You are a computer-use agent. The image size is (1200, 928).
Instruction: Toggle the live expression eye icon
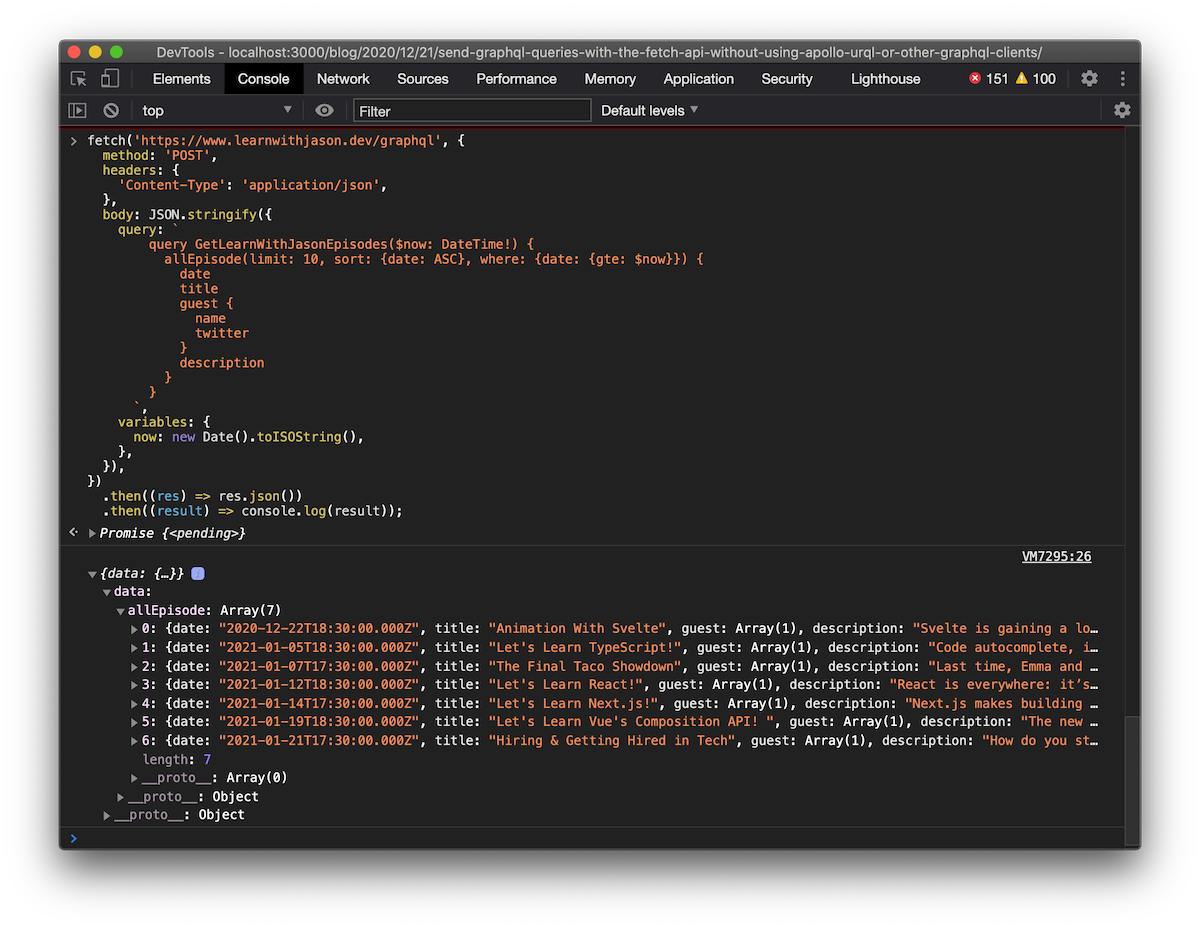coord(324,110)
